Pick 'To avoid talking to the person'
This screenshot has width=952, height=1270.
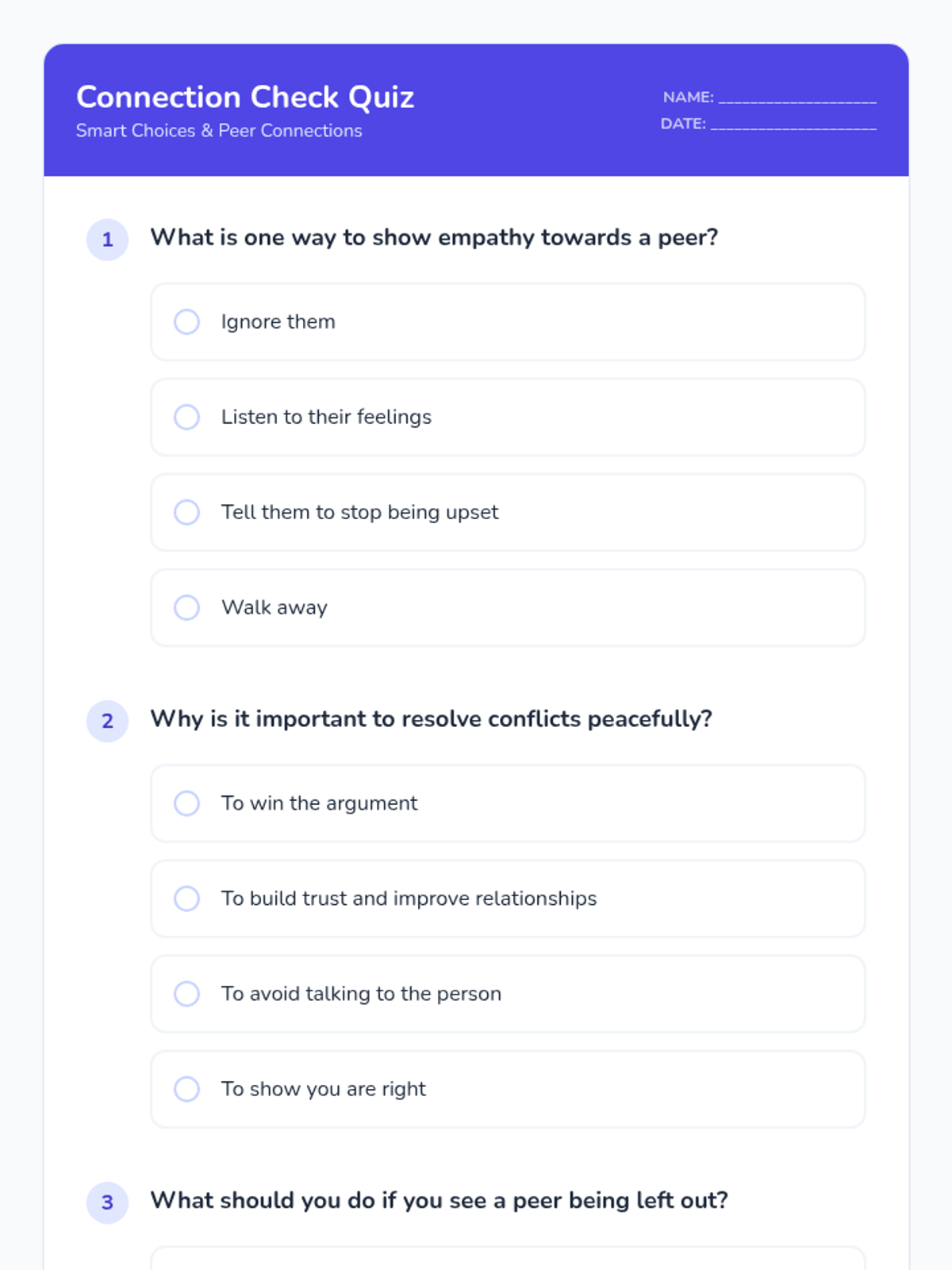(x=187, y=994)
